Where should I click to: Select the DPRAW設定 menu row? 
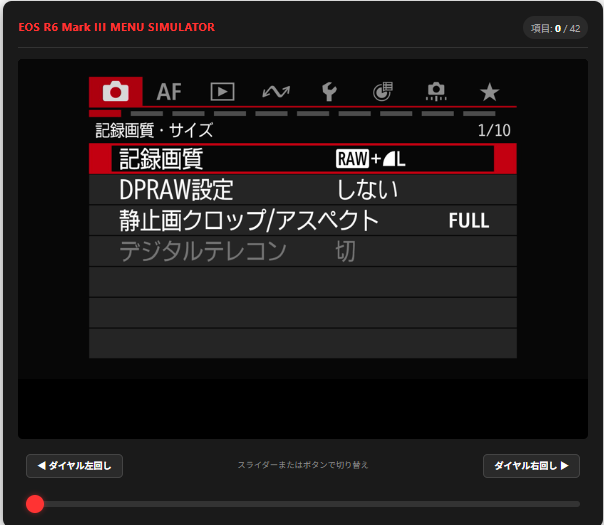[x=303, y=190]
